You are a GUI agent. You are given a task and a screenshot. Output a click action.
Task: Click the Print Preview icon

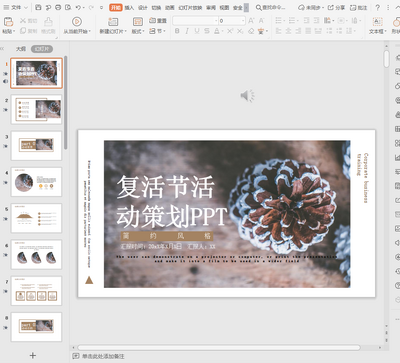[68, 7]
